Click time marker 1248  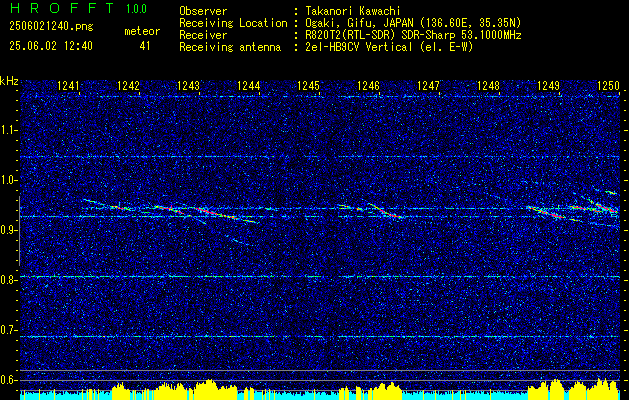(x=489, y=86)
